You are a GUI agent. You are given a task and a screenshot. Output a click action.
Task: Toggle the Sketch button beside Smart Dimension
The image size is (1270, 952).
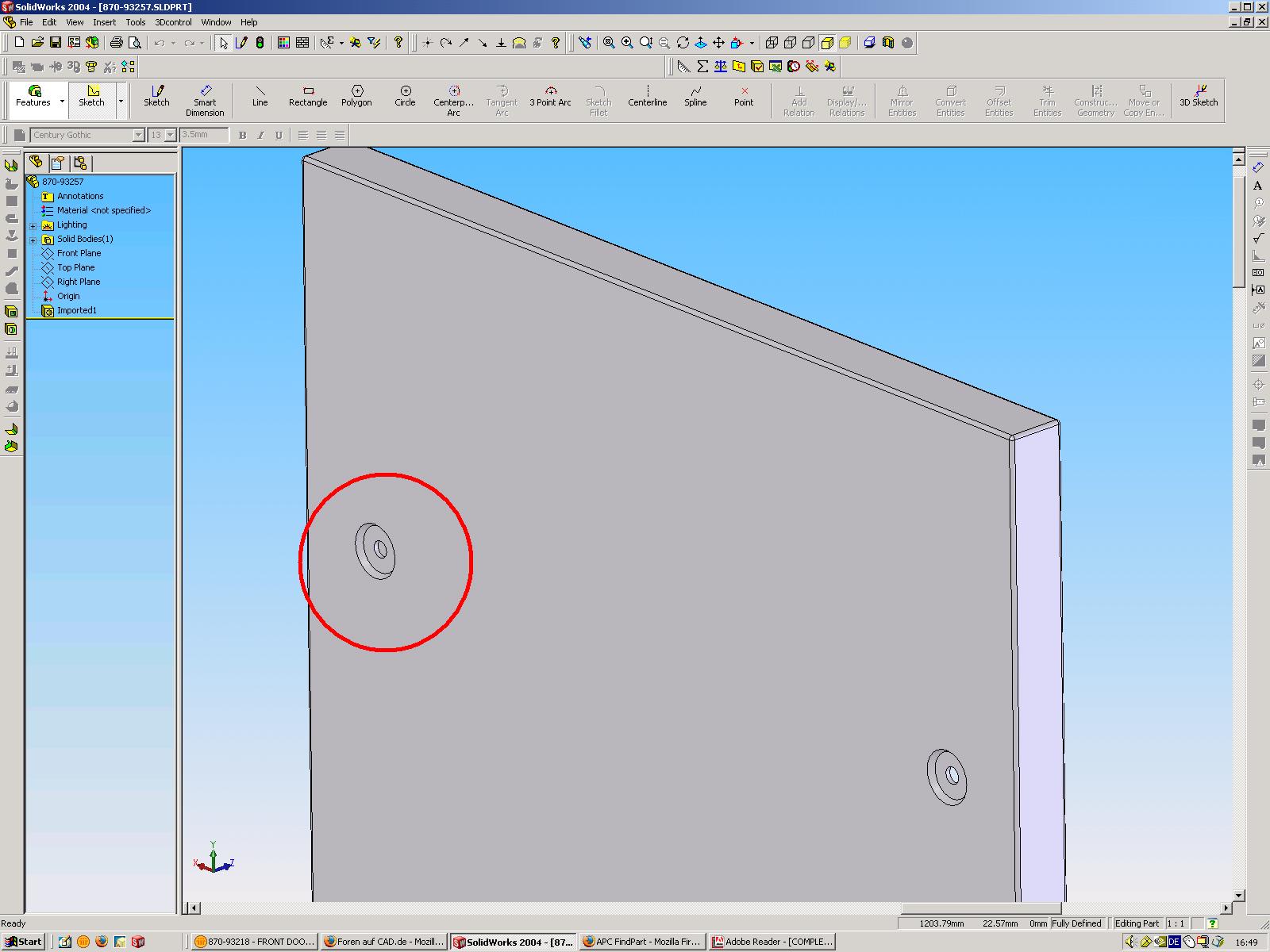pyautogui.click(x=156, y=97)
